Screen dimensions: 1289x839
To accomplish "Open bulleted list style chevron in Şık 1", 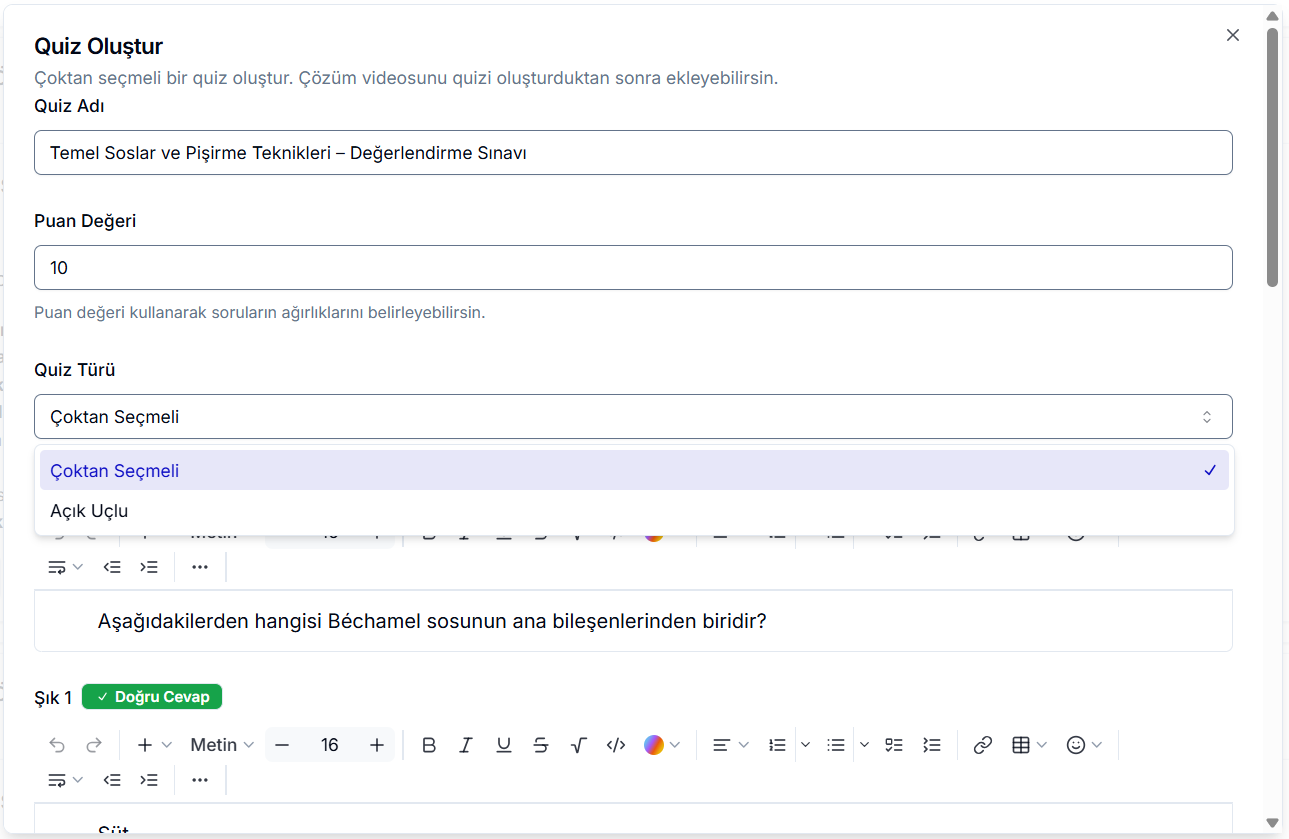I will [x=865, y=745].
